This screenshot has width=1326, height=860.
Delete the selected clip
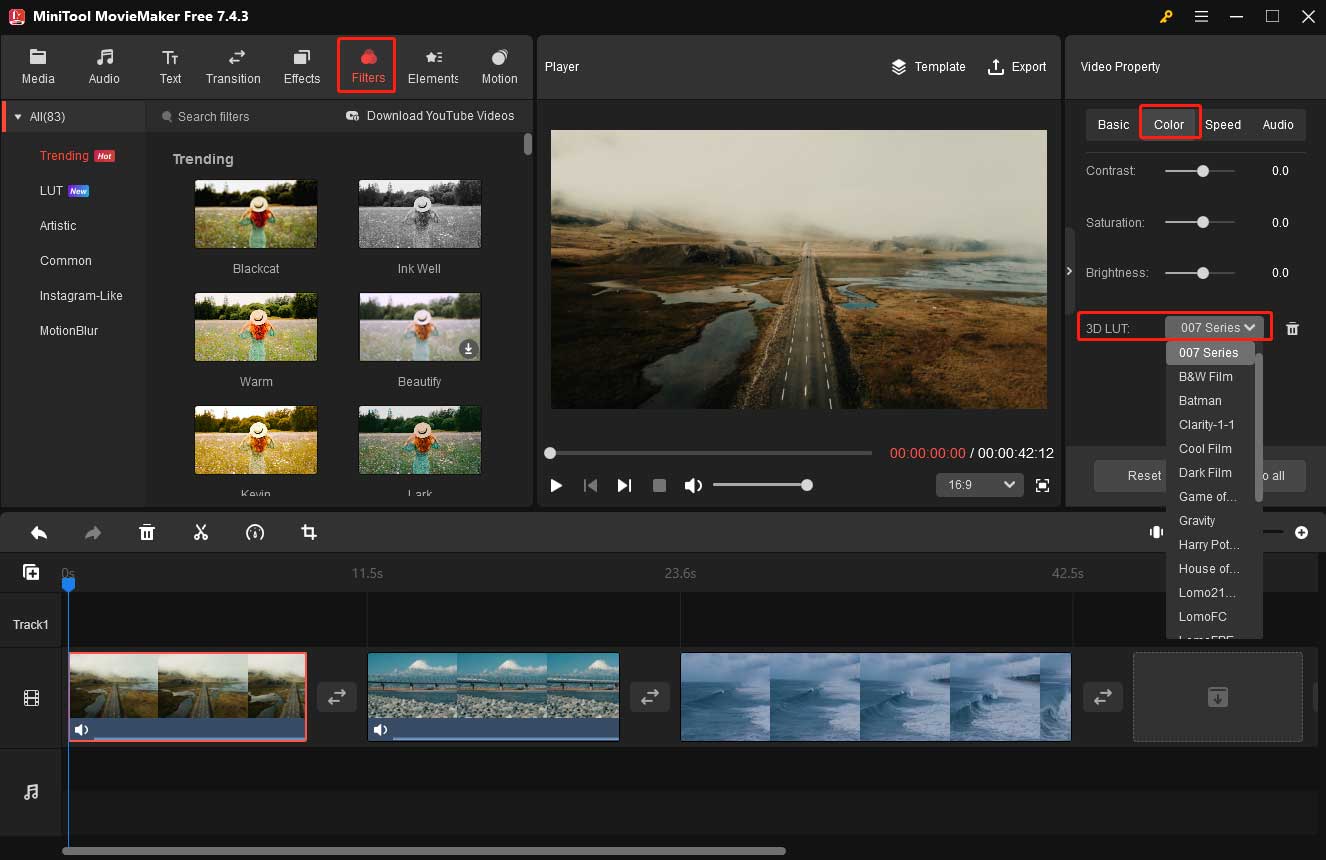click(147, 533)
